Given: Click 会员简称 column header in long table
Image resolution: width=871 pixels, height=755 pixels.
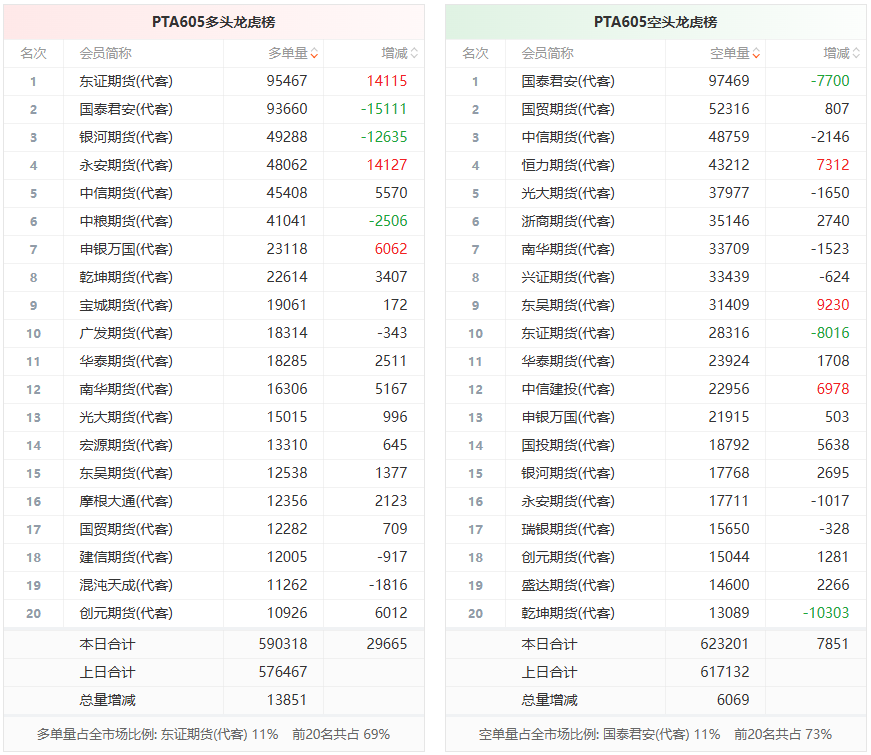Looking at the screenshot, I should click(106, 53).
